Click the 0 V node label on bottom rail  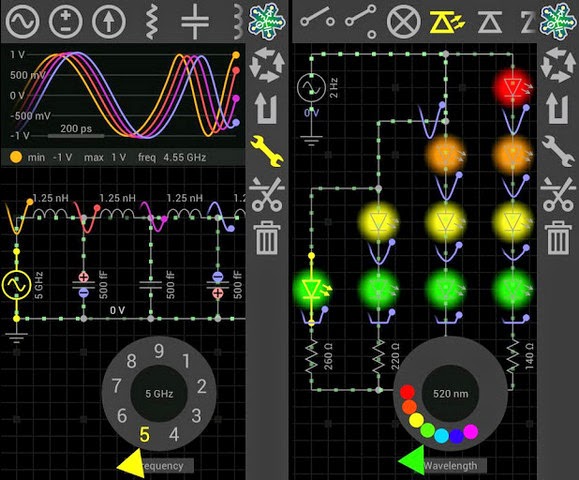(117, 311)
